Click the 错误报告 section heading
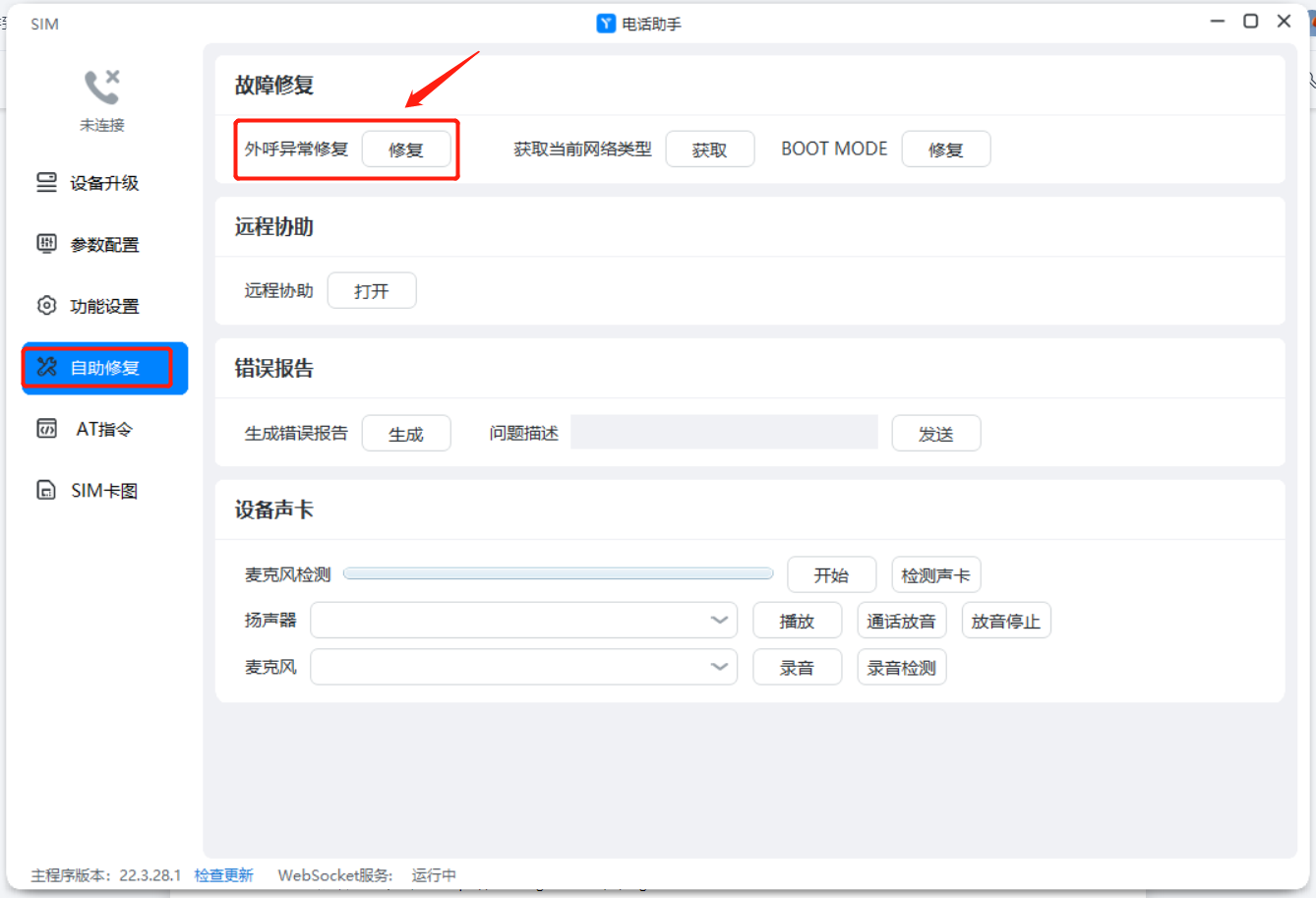Image resolution: width=1316 pixels, height=898 pixels. (x=274, y=368)
